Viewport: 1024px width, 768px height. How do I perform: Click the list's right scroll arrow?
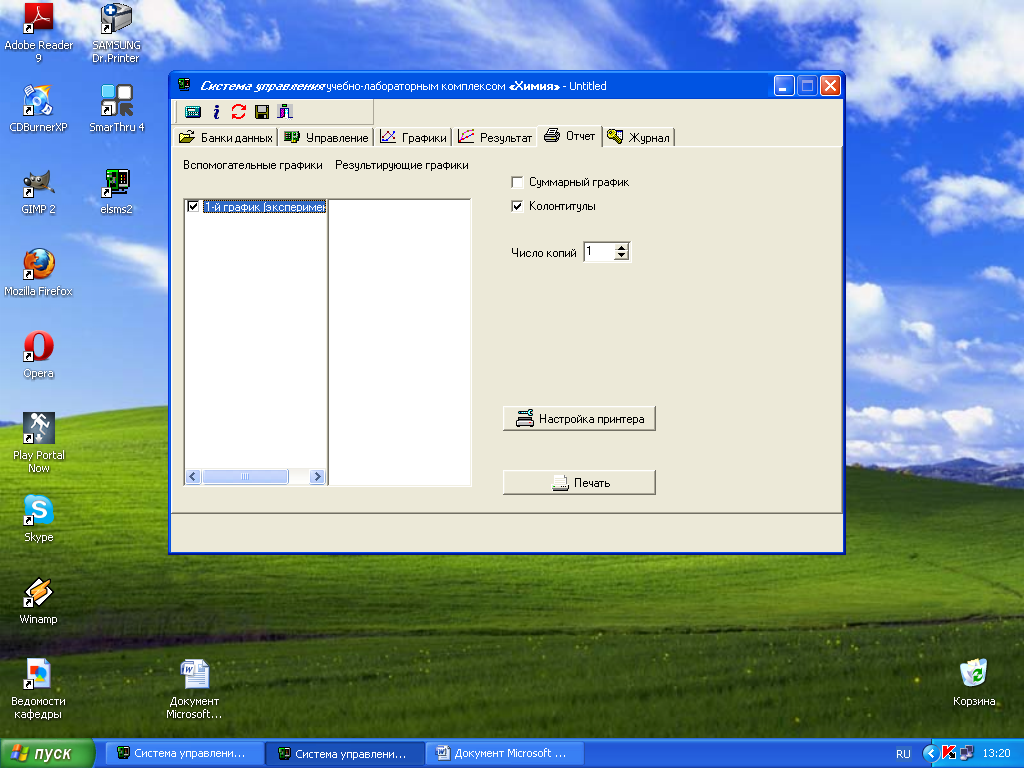point(317,477)
